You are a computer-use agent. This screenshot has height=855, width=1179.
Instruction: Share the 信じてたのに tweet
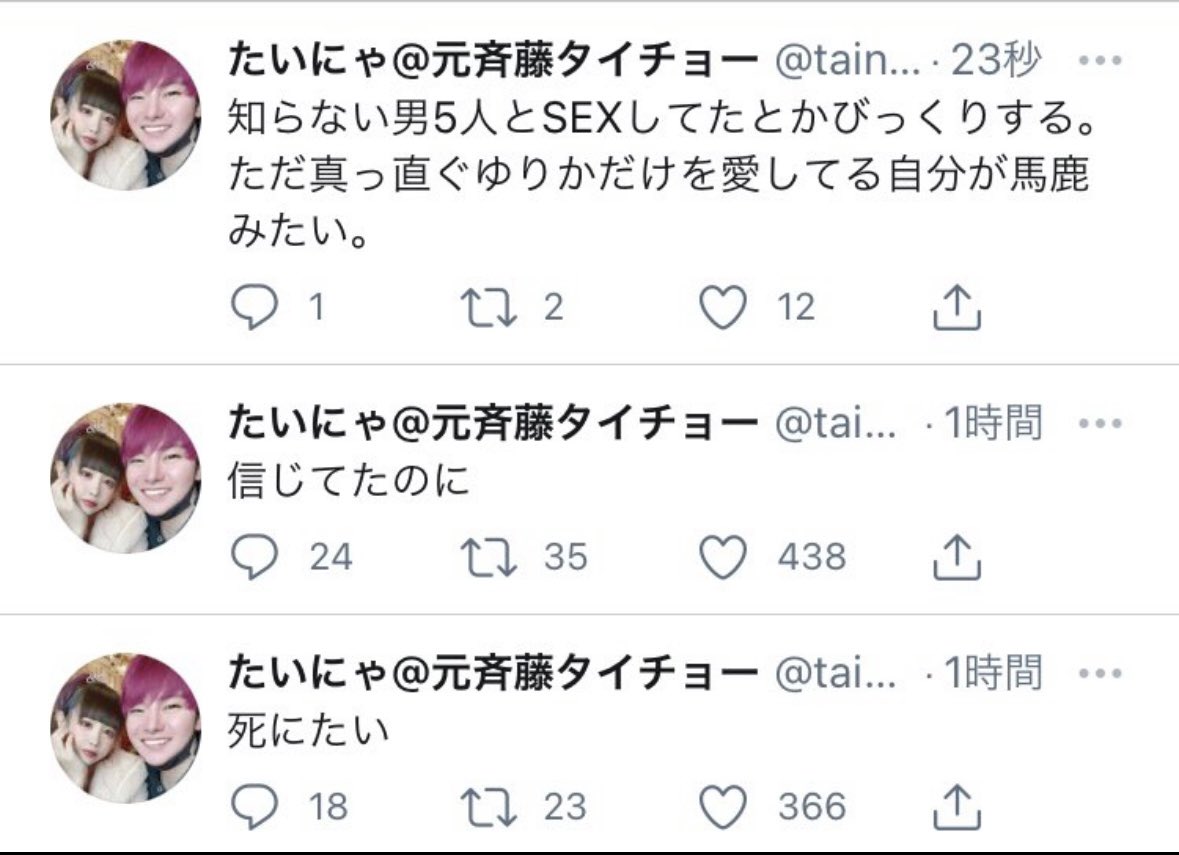click(x=956, y=556)
